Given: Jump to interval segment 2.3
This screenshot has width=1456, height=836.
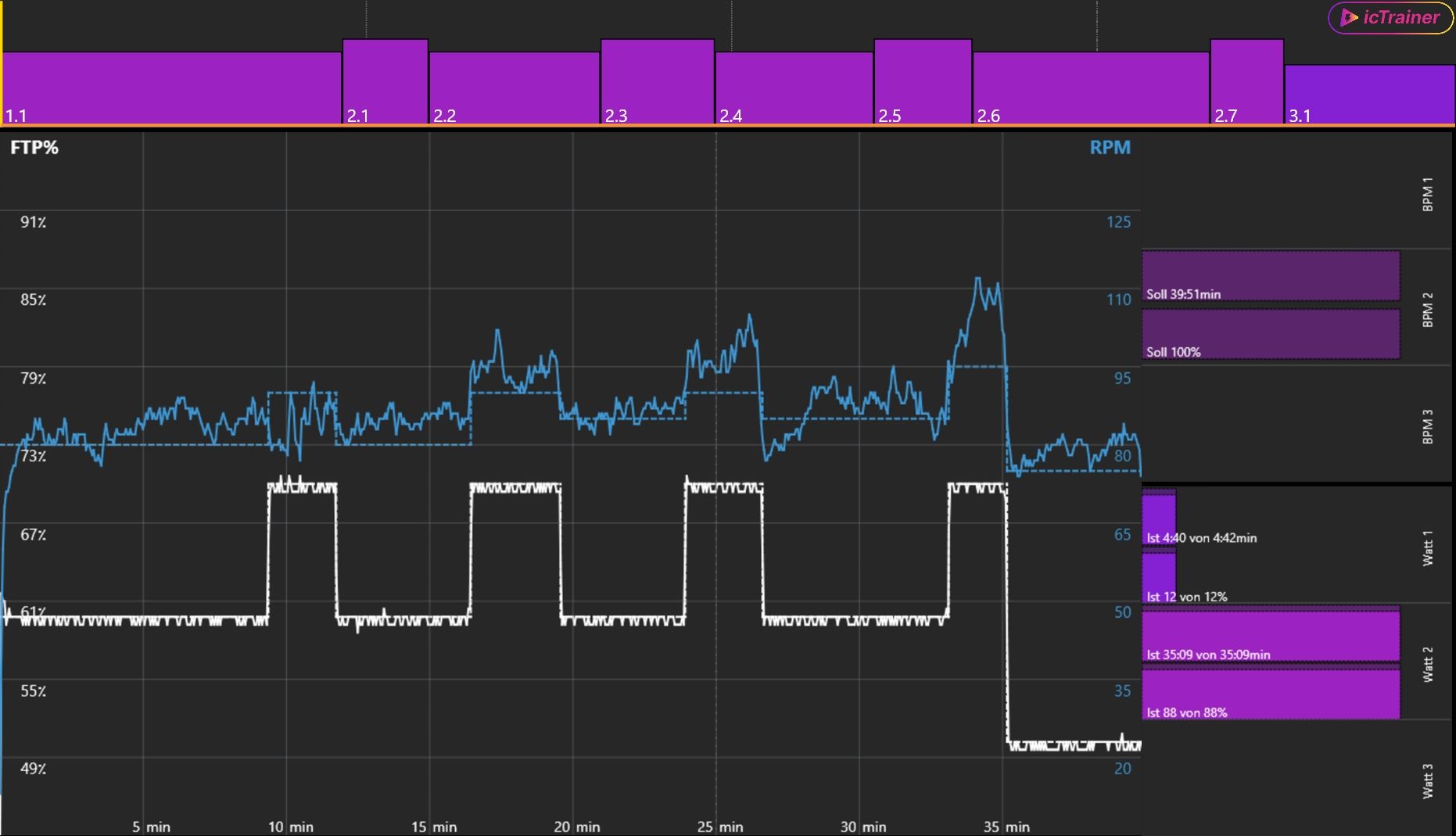Looking at the screenshot, I should (x=657, y=82).
